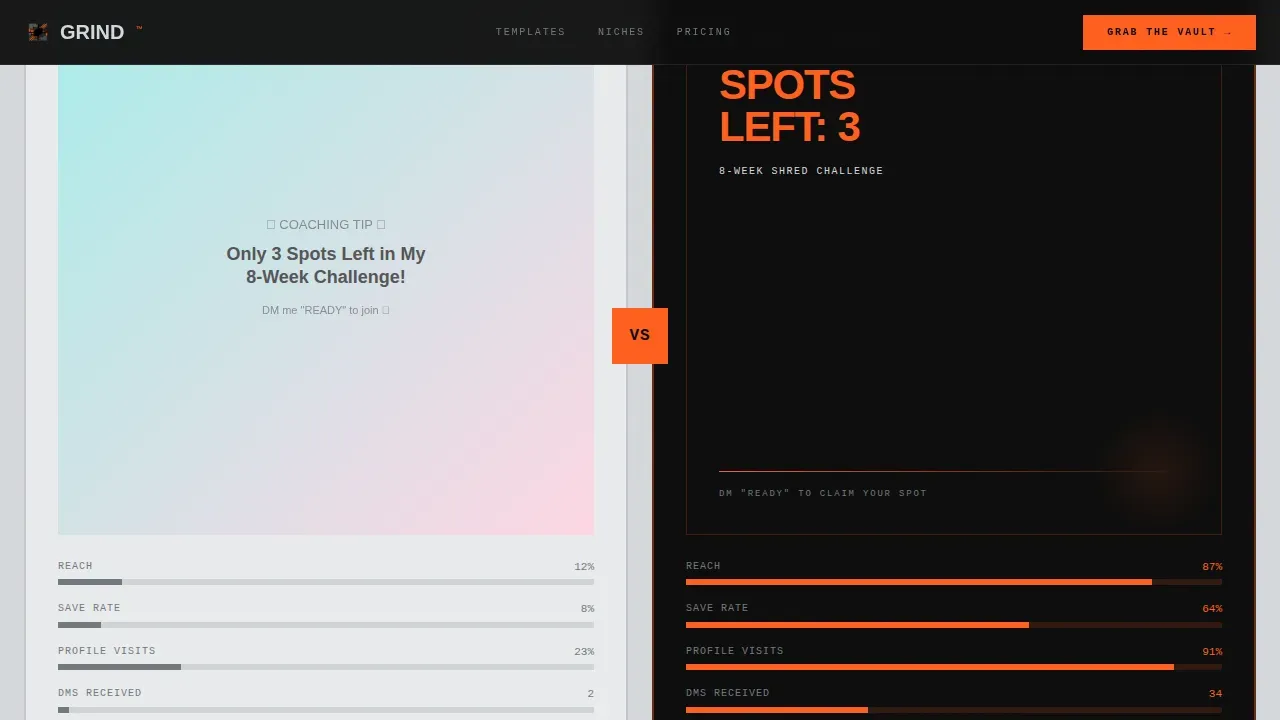Click the gray DMs Received progress bar

click(x=326, y=710)
